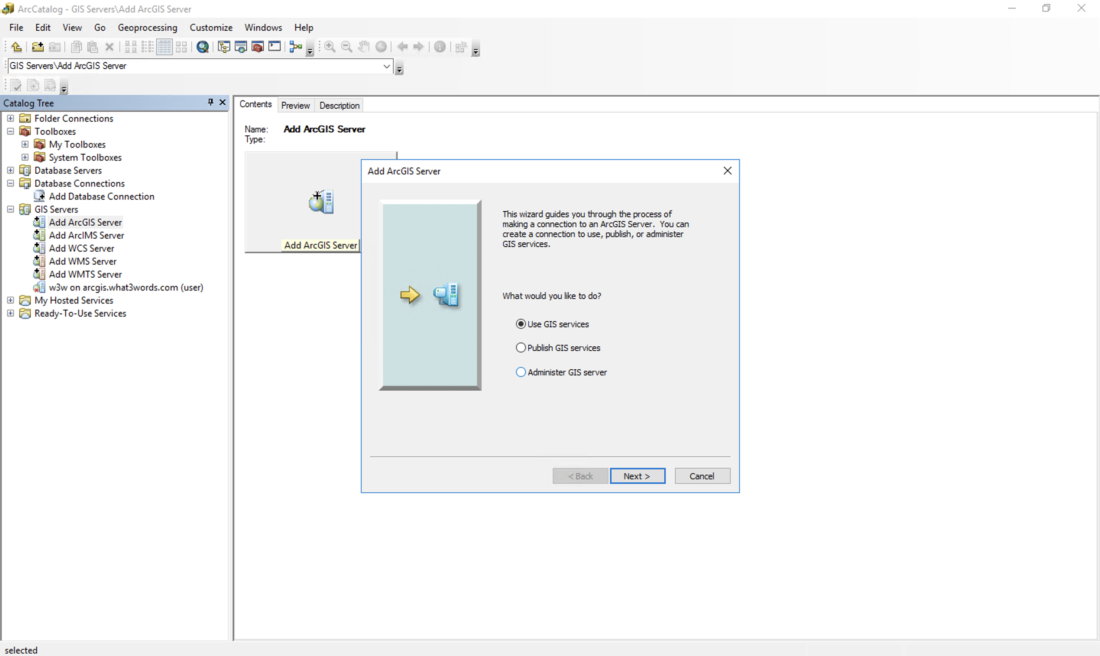Close the Add ArcGIS Server dialog
The height and width of the screenshot is (656, 1100).
tap(727, 170)
